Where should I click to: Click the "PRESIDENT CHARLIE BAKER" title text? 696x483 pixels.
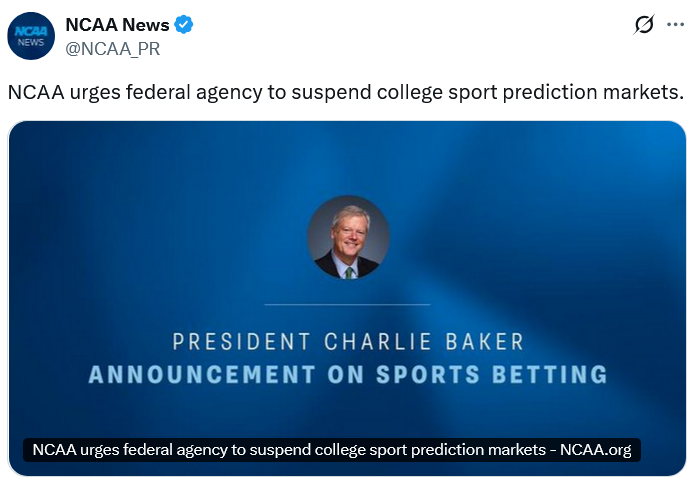point(347,342)
